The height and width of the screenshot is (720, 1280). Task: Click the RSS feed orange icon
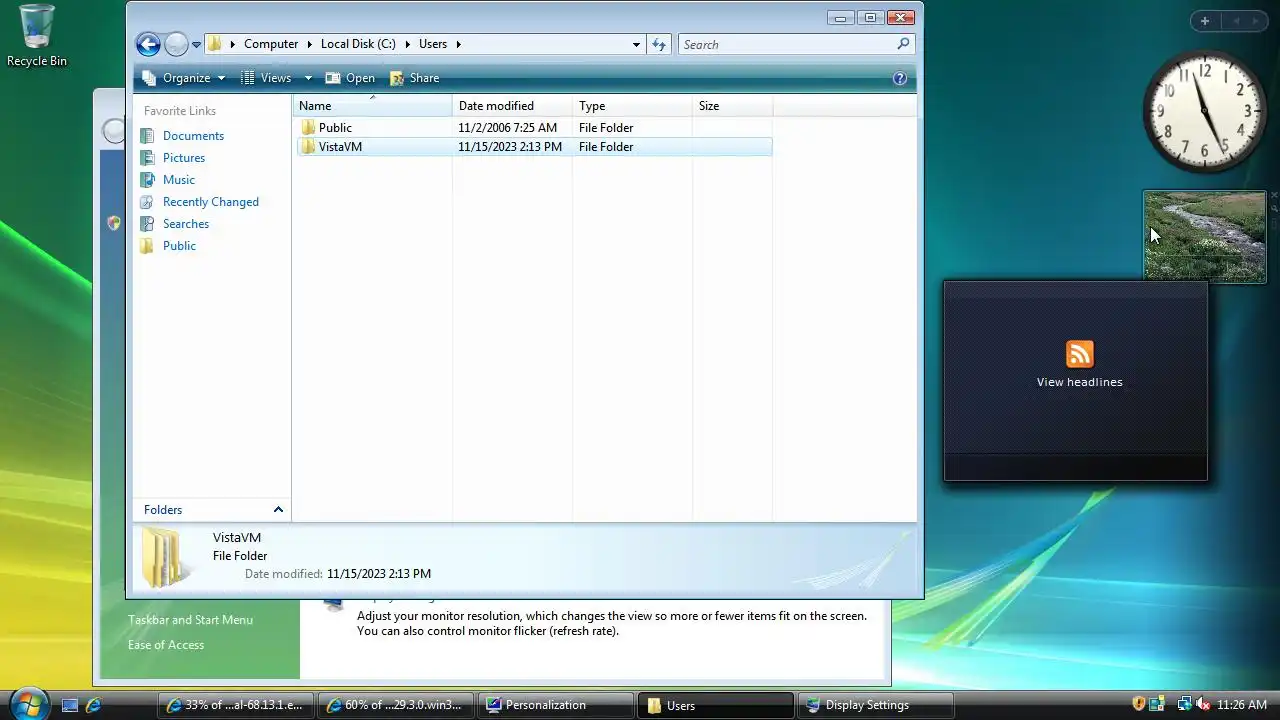[x=1079, y=354]
